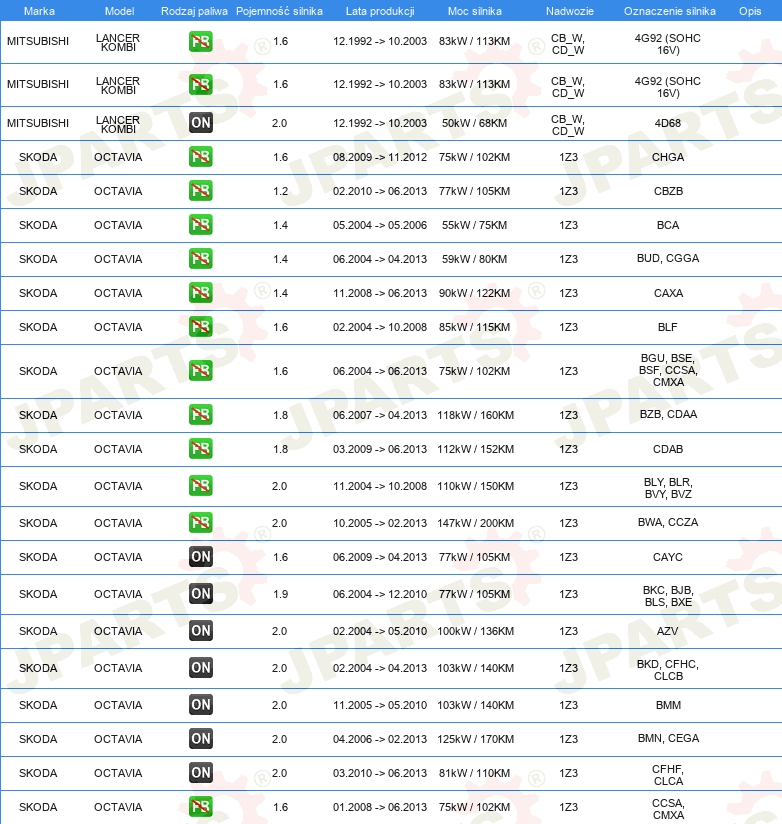Click the power value '125kW / 170KM'

tap(476, 739)
